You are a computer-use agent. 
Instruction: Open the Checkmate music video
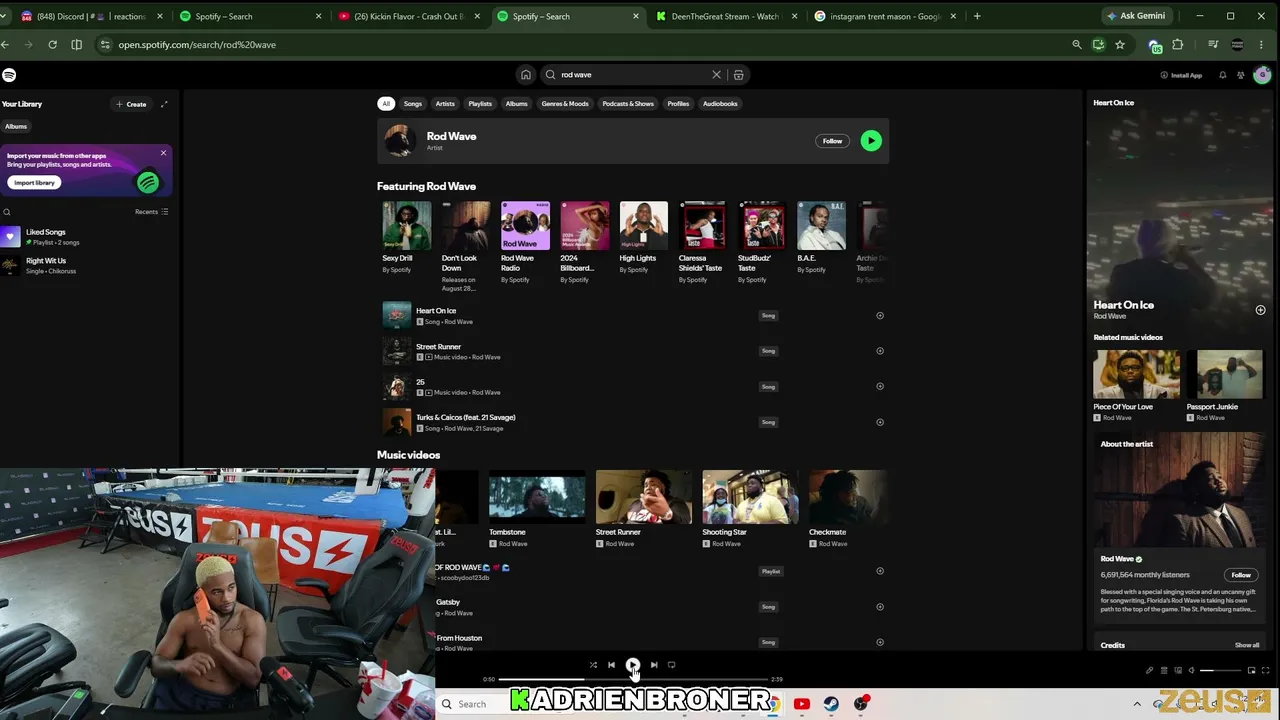848,497
